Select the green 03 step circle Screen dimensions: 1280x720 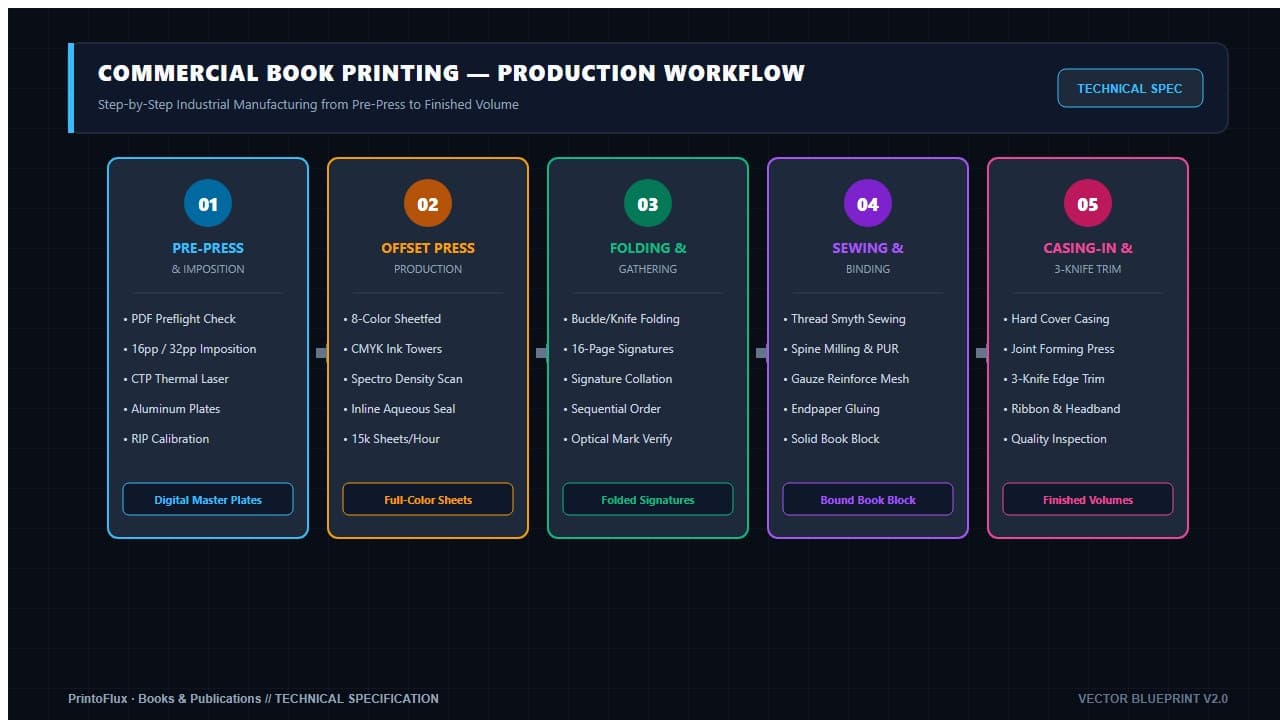(x=648, y=204)
